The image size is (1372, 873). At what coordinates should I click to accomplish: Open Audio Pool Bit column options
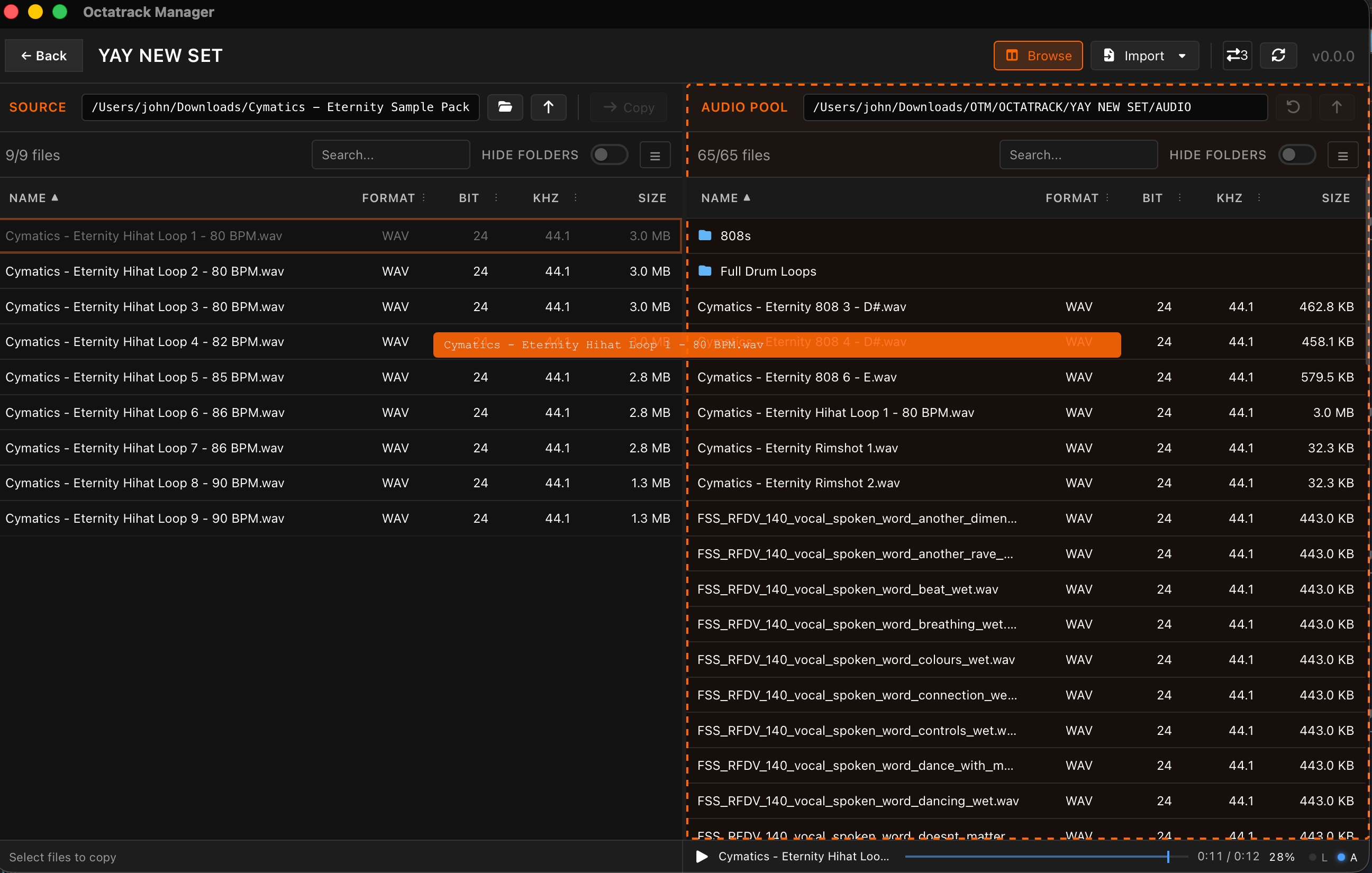(1179, 198)
